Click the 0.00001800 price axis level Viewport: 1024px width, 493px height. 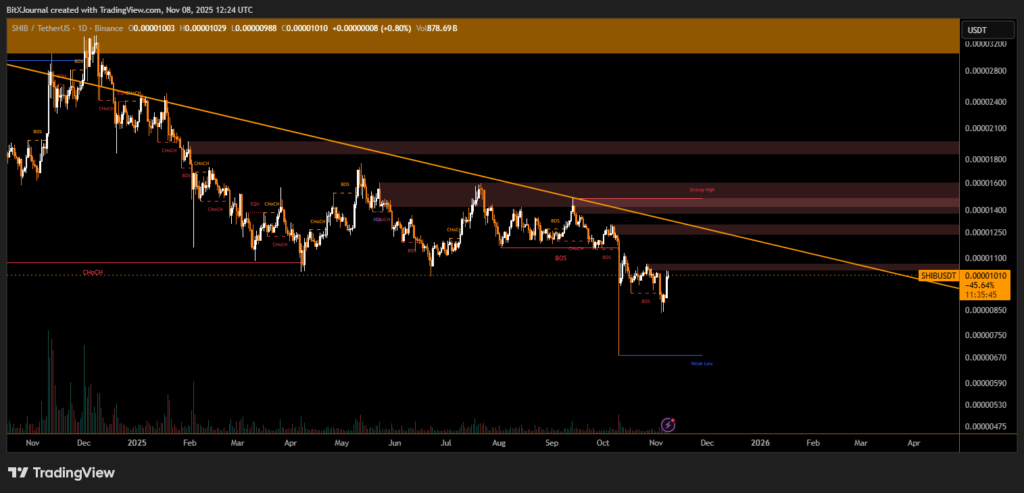(986, 158)
